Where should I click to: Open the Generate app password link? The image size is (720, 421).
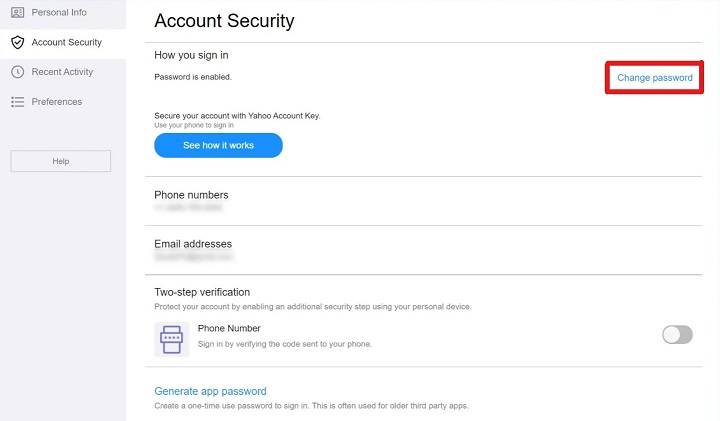pos(210,391)
